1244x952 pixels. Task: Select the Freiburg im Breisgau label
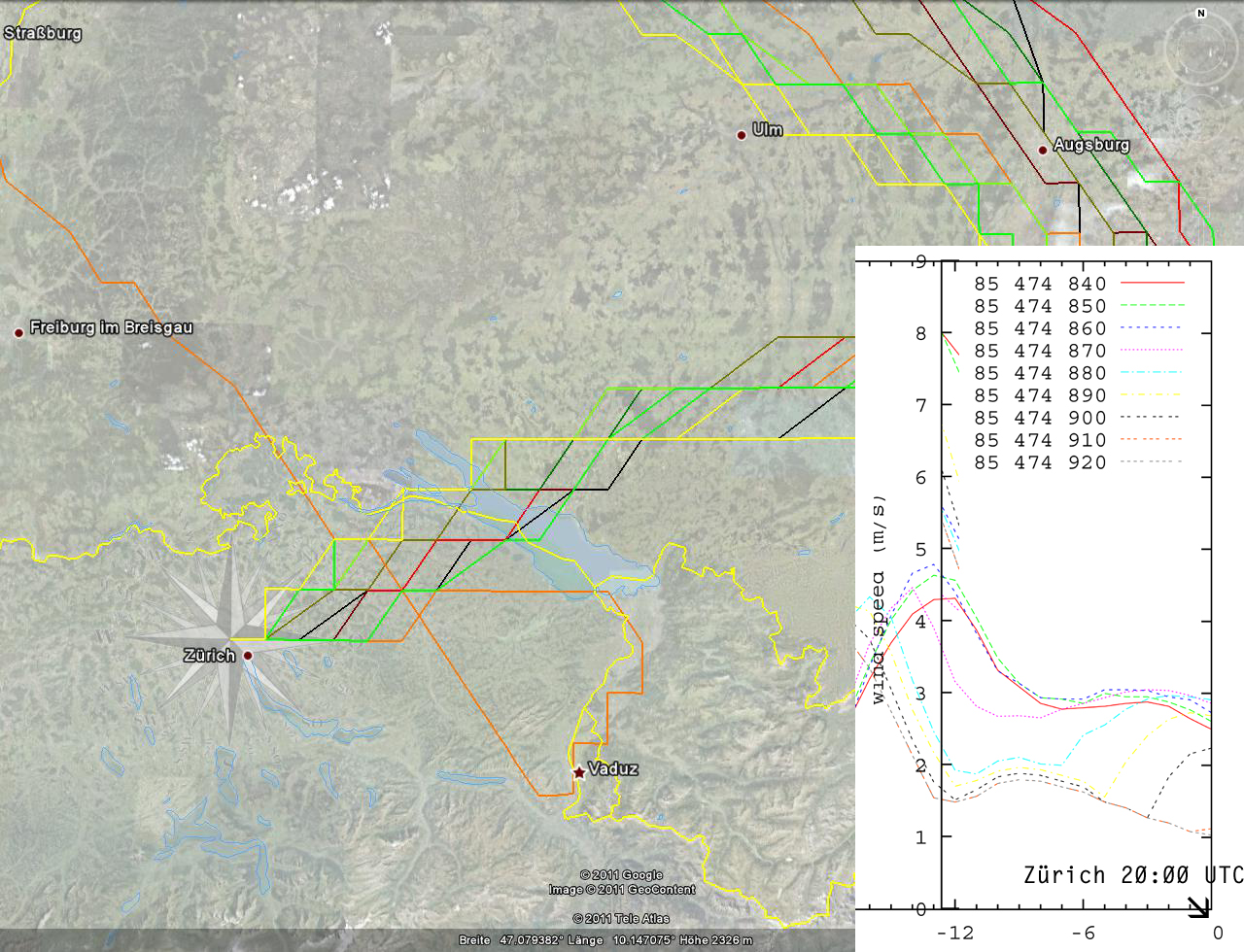[111, 327]
